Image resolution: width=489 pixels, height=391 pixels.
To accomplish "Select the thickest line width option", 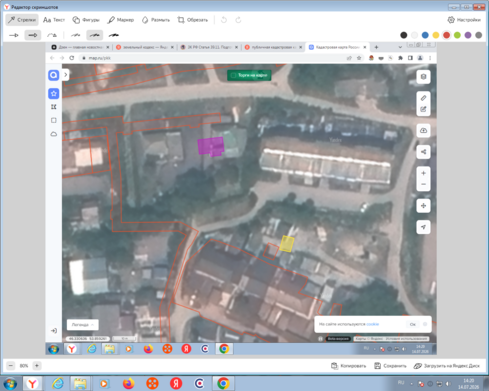I will pyautogui.click(x=114, y=35).
